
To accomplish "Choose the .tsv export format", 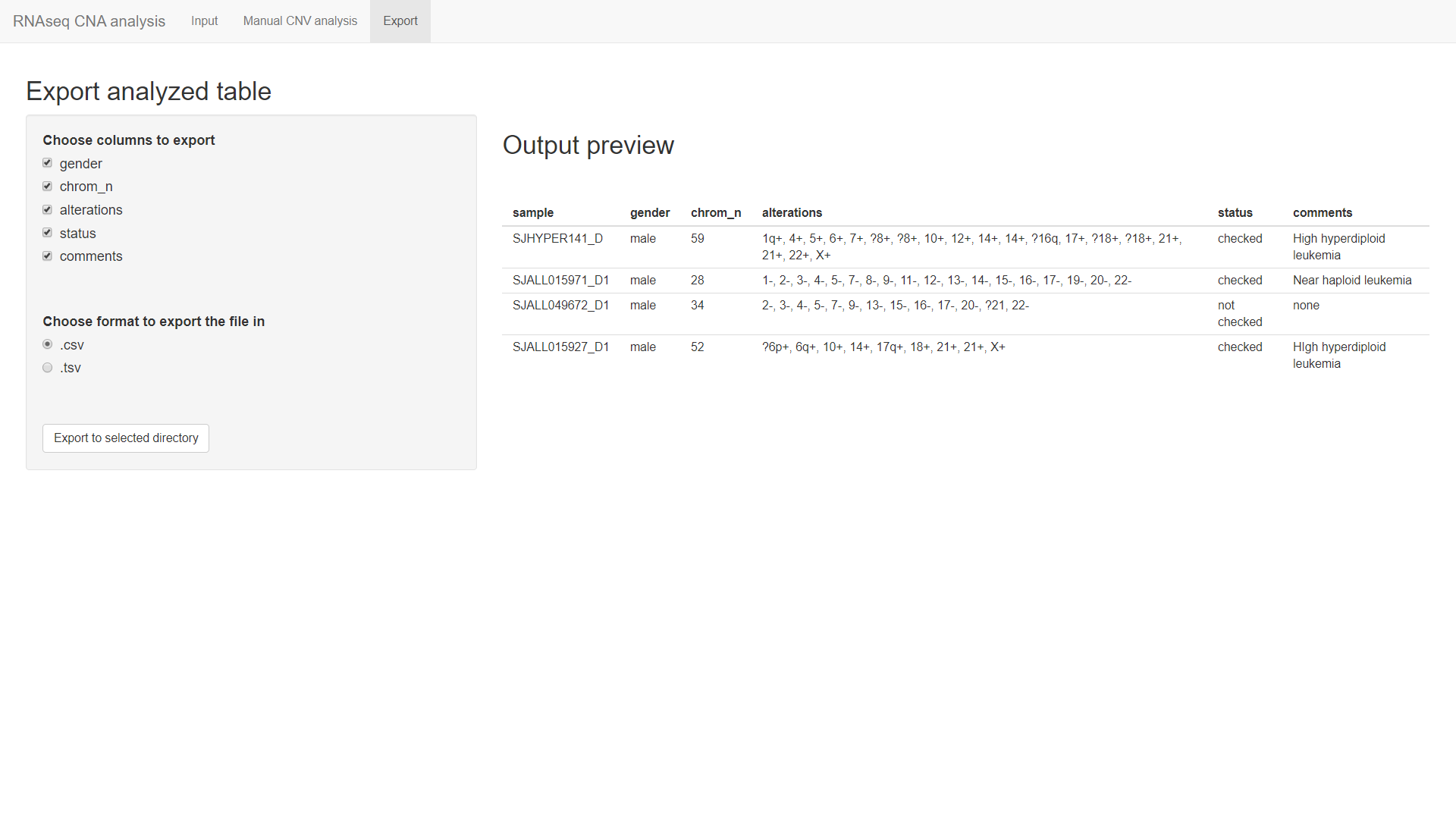I will (47, 368).
